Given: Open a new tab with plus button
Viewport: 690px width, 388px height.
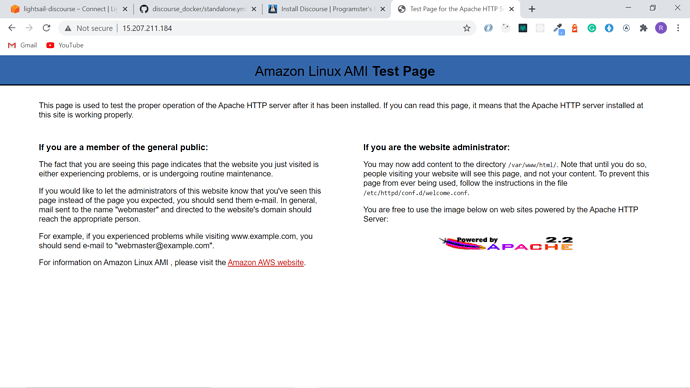Looking at the screenshot, I should [x=532, y=9].
